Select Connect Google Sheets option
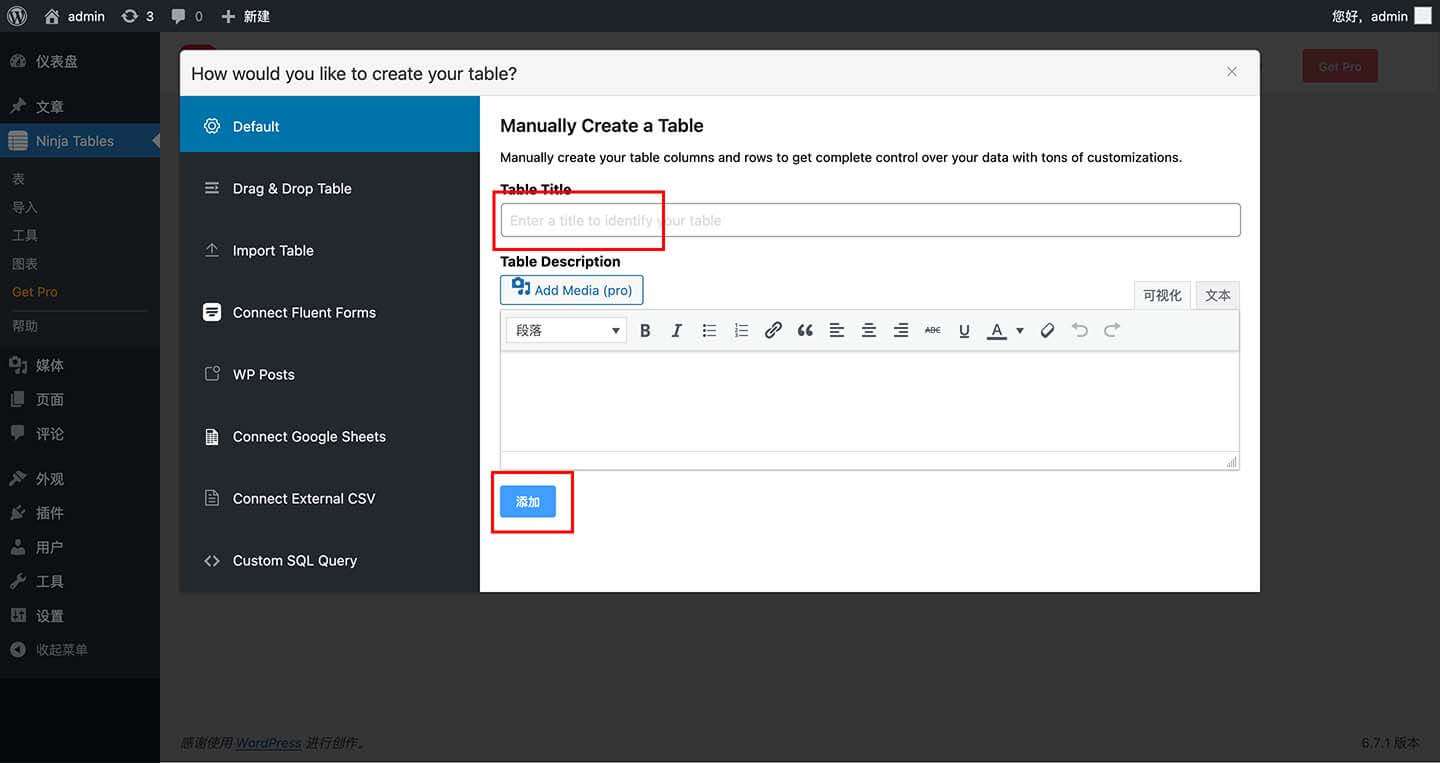 point(330,436)
